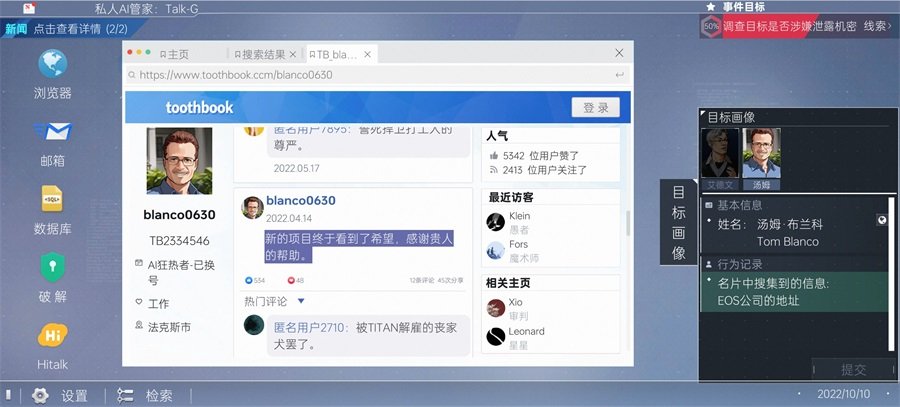
Task: Collapse the 目标画像 side tab
Action: [x=679, y=223]
